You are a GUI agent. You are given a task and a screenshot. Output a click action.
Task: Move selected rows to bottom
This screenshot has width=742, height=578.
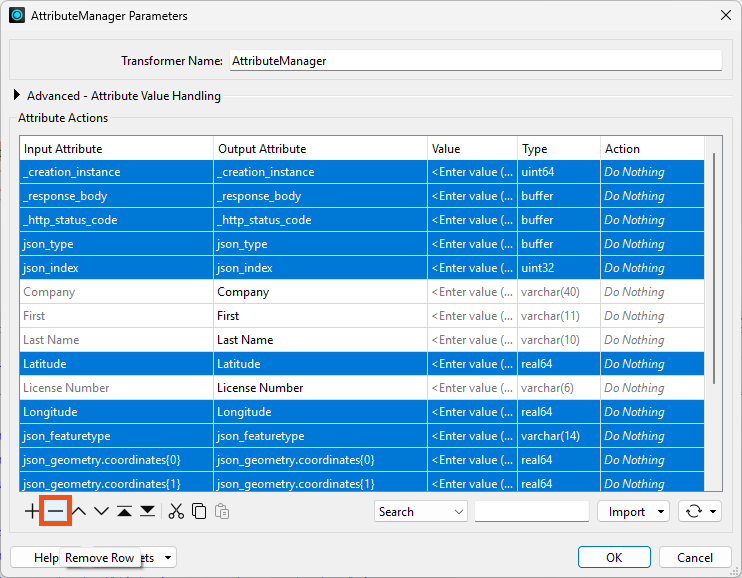click(148, 511)
